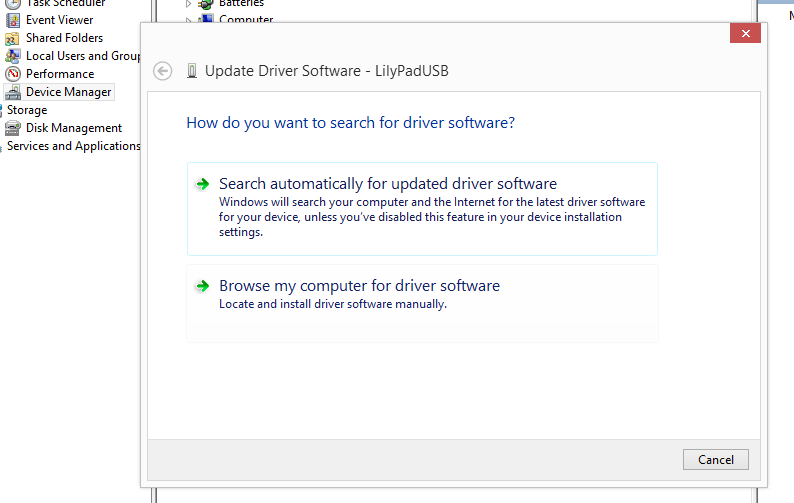The height and width of the screenshot is (503, 794).
Task: Select Services and Applications node
Action: (73, 146)
